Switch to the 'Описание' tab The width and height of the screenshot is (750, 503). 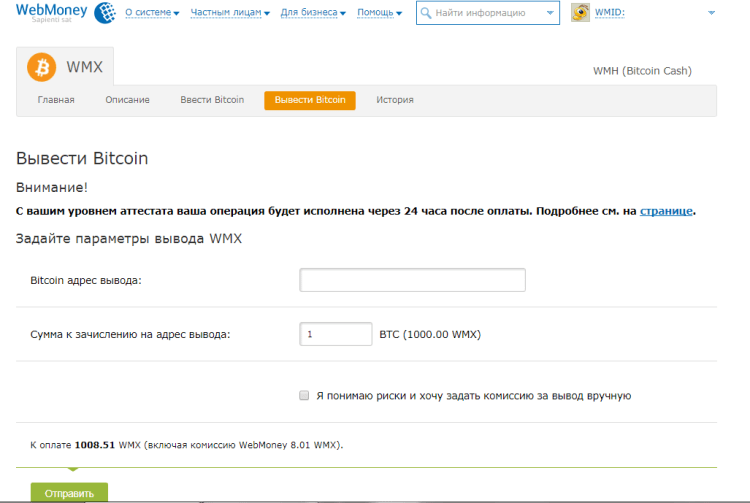tap(127, 100)
